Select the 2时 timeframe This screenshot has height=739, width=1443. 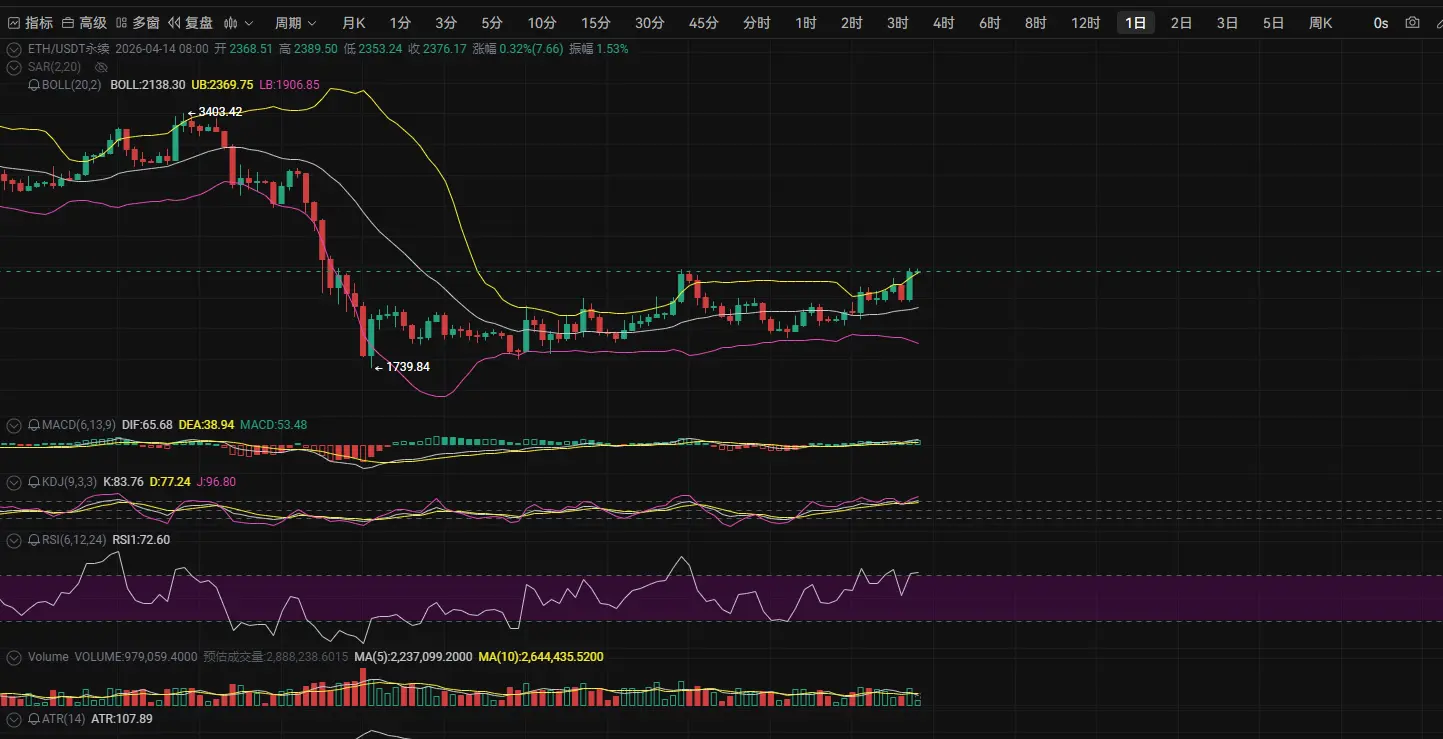tap(852, 22)
